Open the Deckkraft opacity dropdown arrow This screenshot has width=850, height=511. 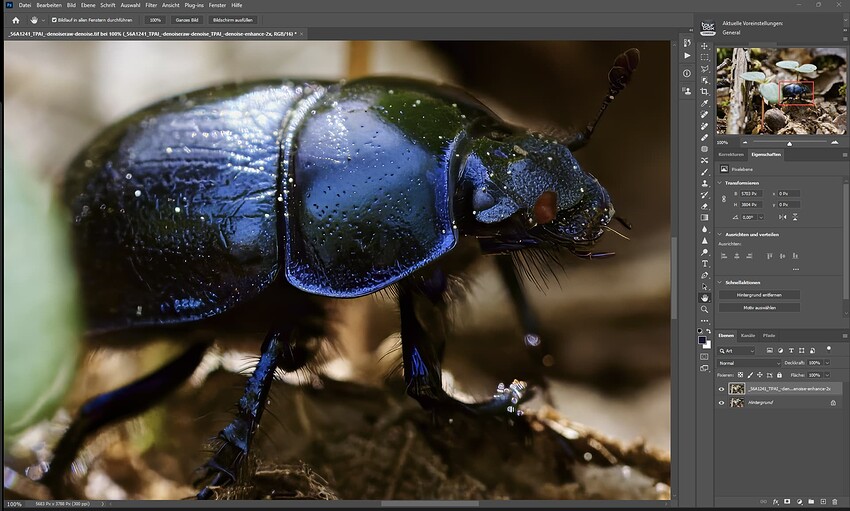point(826,362)
